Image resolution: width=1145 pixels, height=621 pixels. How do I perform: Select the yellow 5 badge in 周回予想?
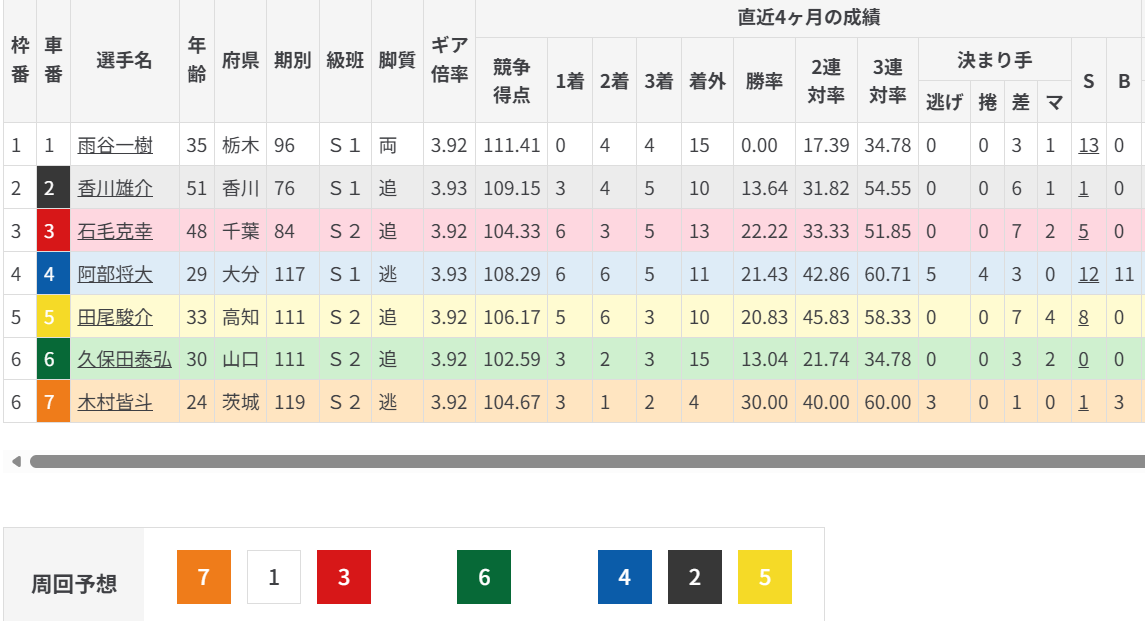[765, 577]
